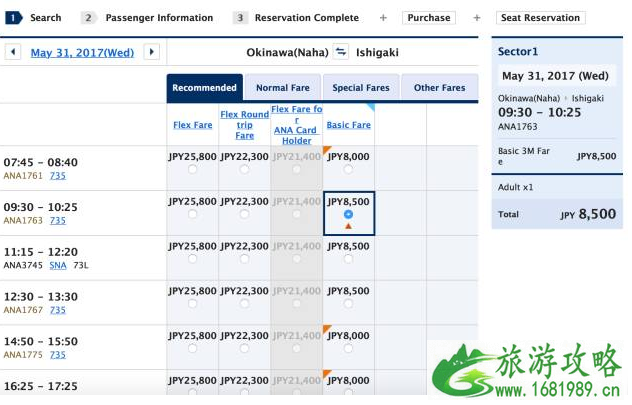632x405 pixels.
Task: Click the Reservation Complete step label
Action: pos(307,18)
